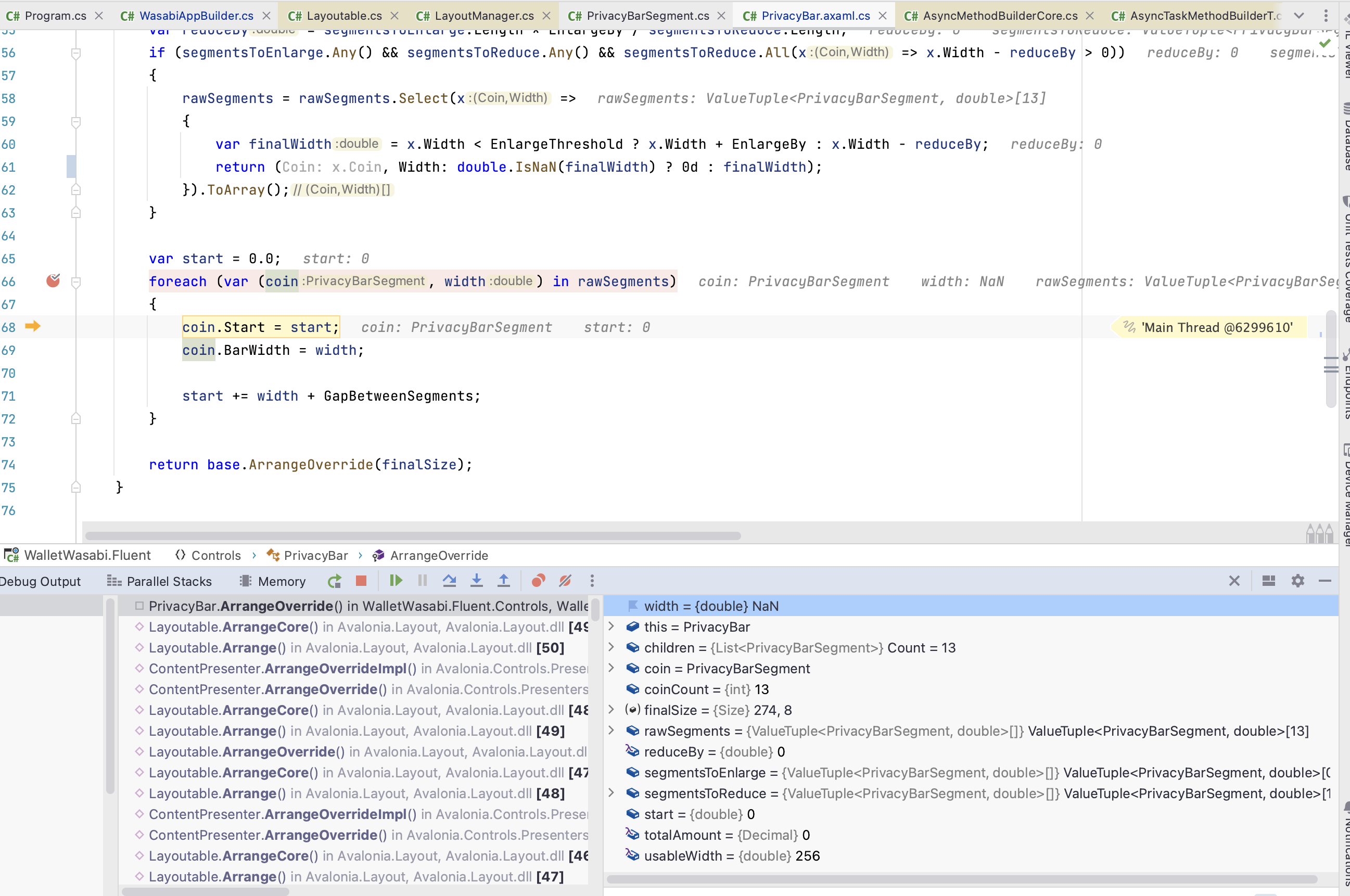Resume program execution
Screen dimensions: 1350x896
pyautogui.click(x=396, y=581)
